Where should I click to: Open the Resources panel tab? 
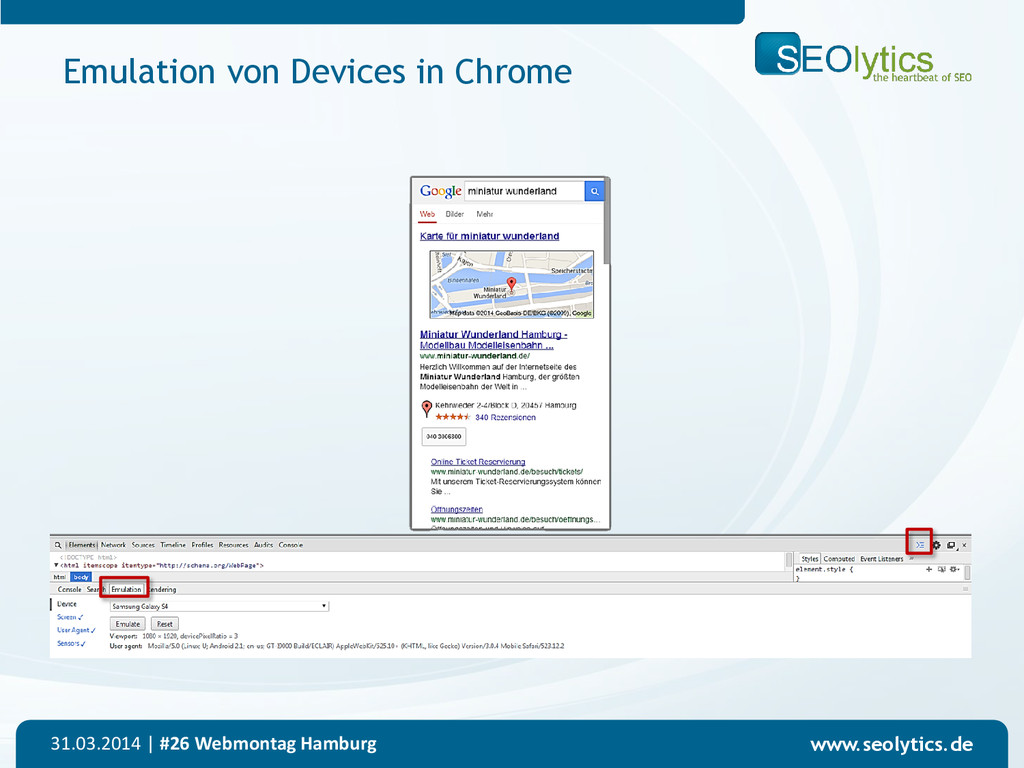click(234, 545)
